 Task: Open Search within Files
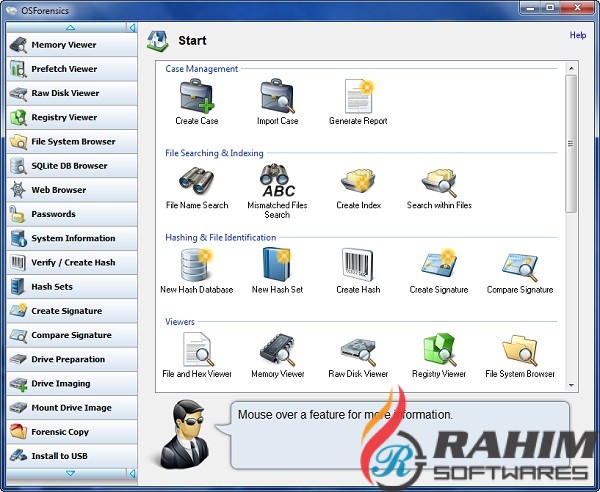tap(439, 187)
